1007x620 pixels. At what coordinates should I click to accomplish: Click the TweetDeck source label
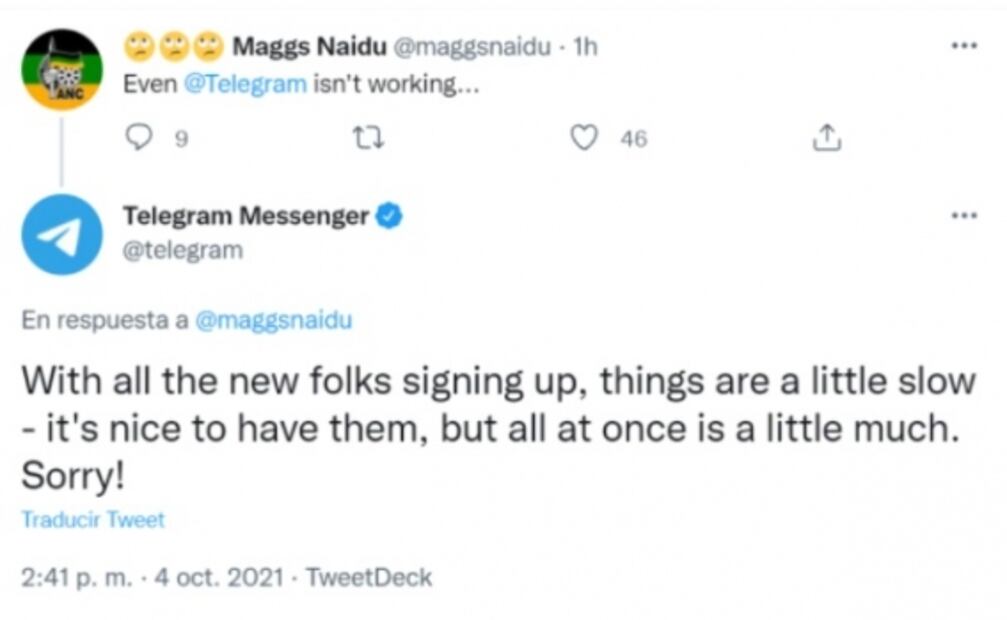[x=368, y=578]
